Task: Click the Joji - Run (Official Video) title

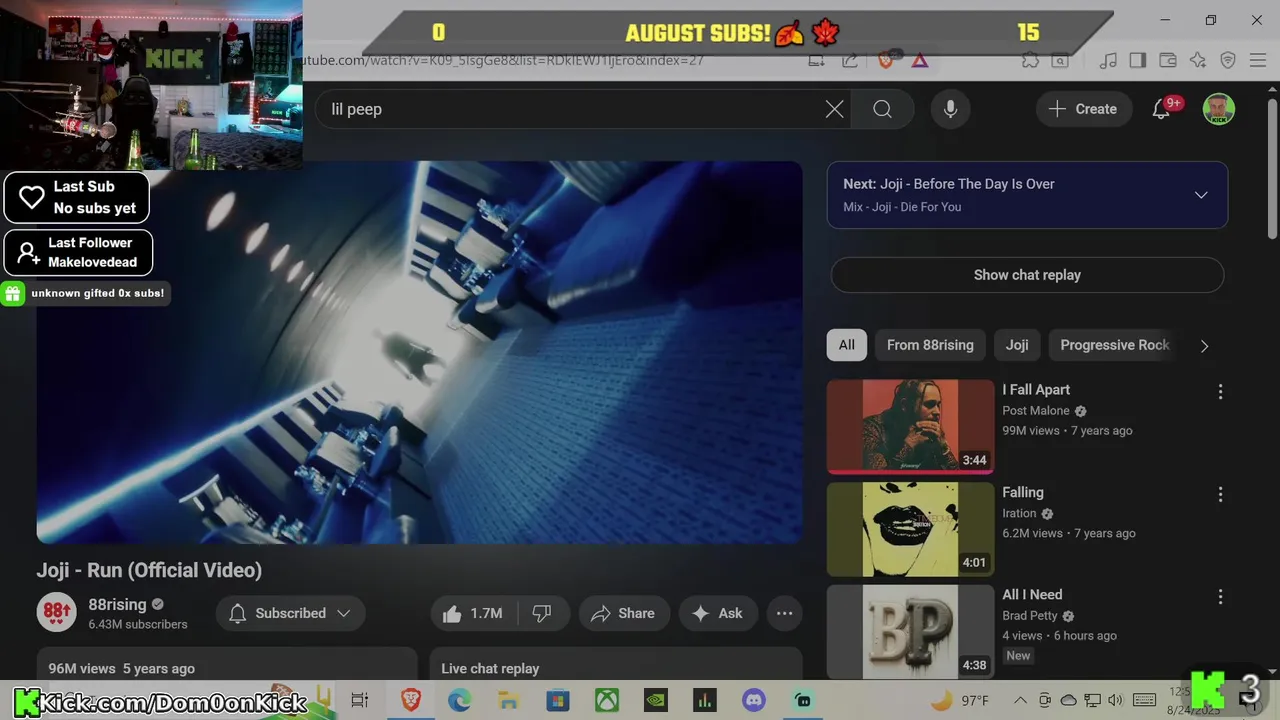Action: [149, 570]
